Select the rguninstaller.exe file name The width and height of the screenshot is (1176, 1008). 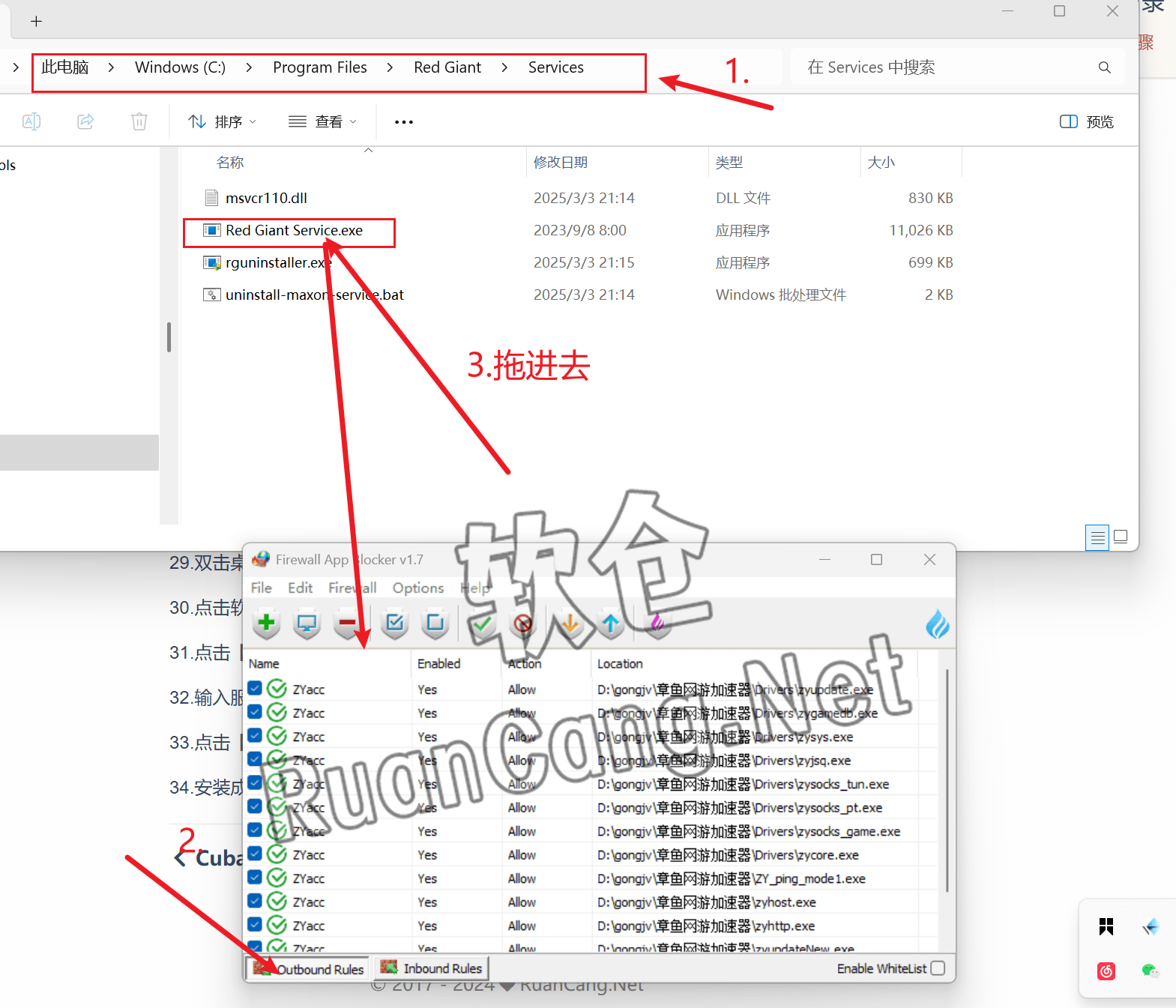tap(278, 262)
